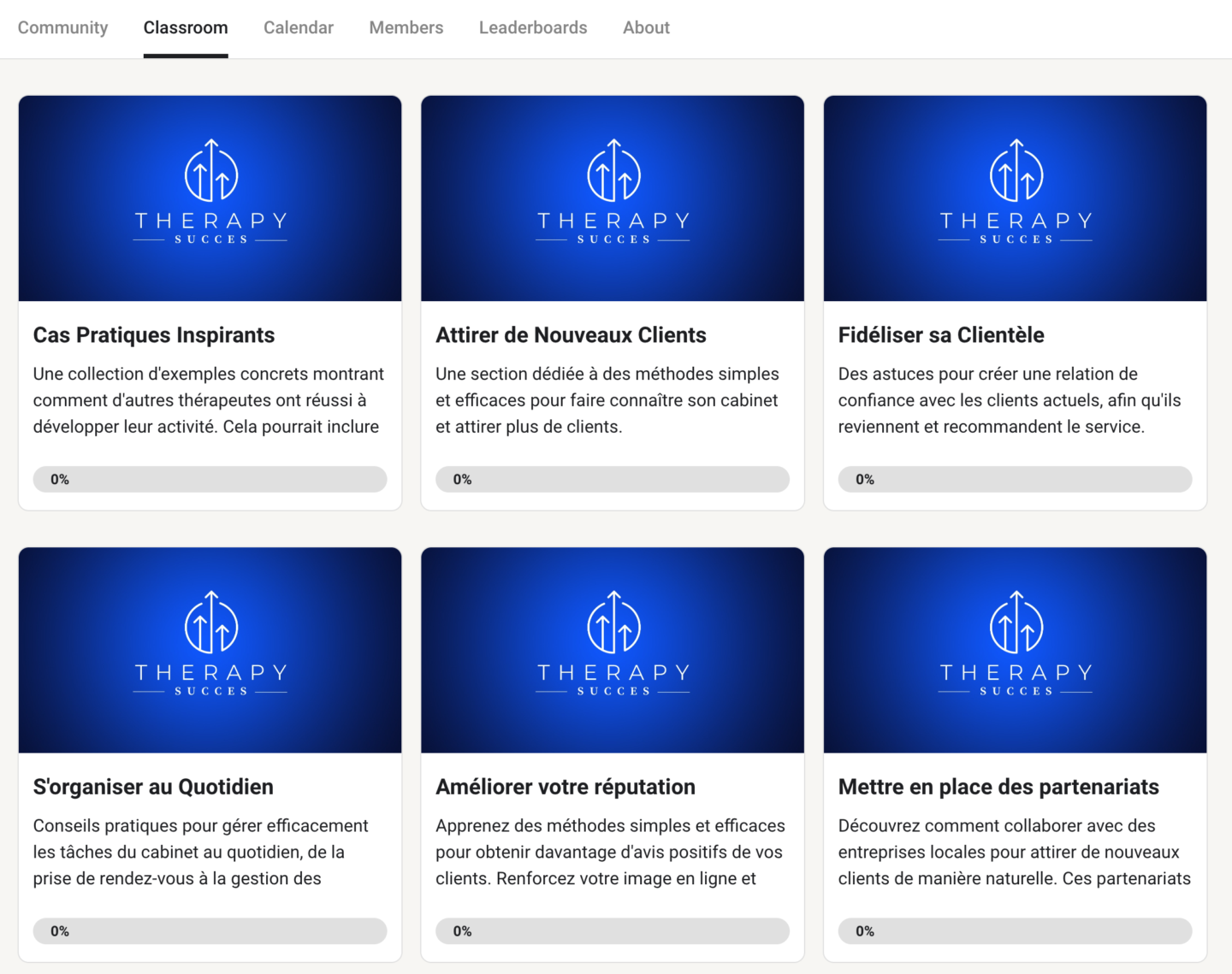Click the Fidéliser sa Clientèle title
This screenshot has height=974, width=1232.
click(x=941, y=335)
